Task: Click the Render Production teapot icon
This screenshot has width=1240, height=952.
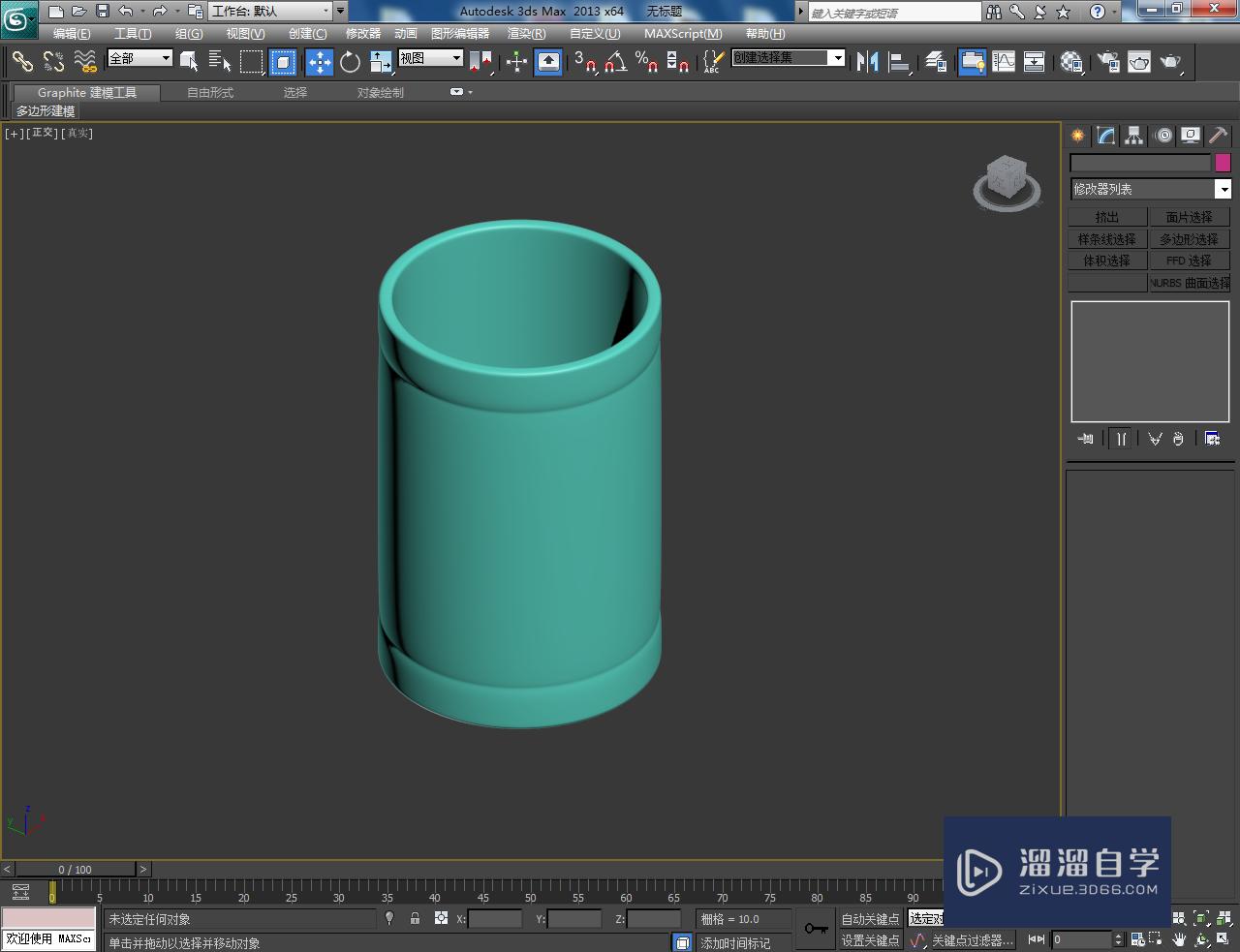Action: [1171, 61]
